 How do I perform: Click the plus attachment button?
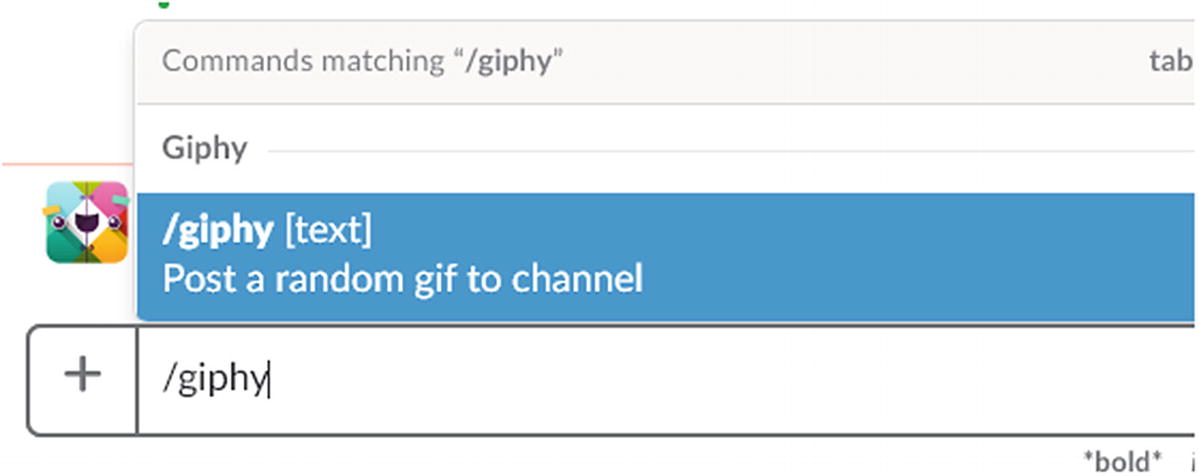tap(82, 378)
